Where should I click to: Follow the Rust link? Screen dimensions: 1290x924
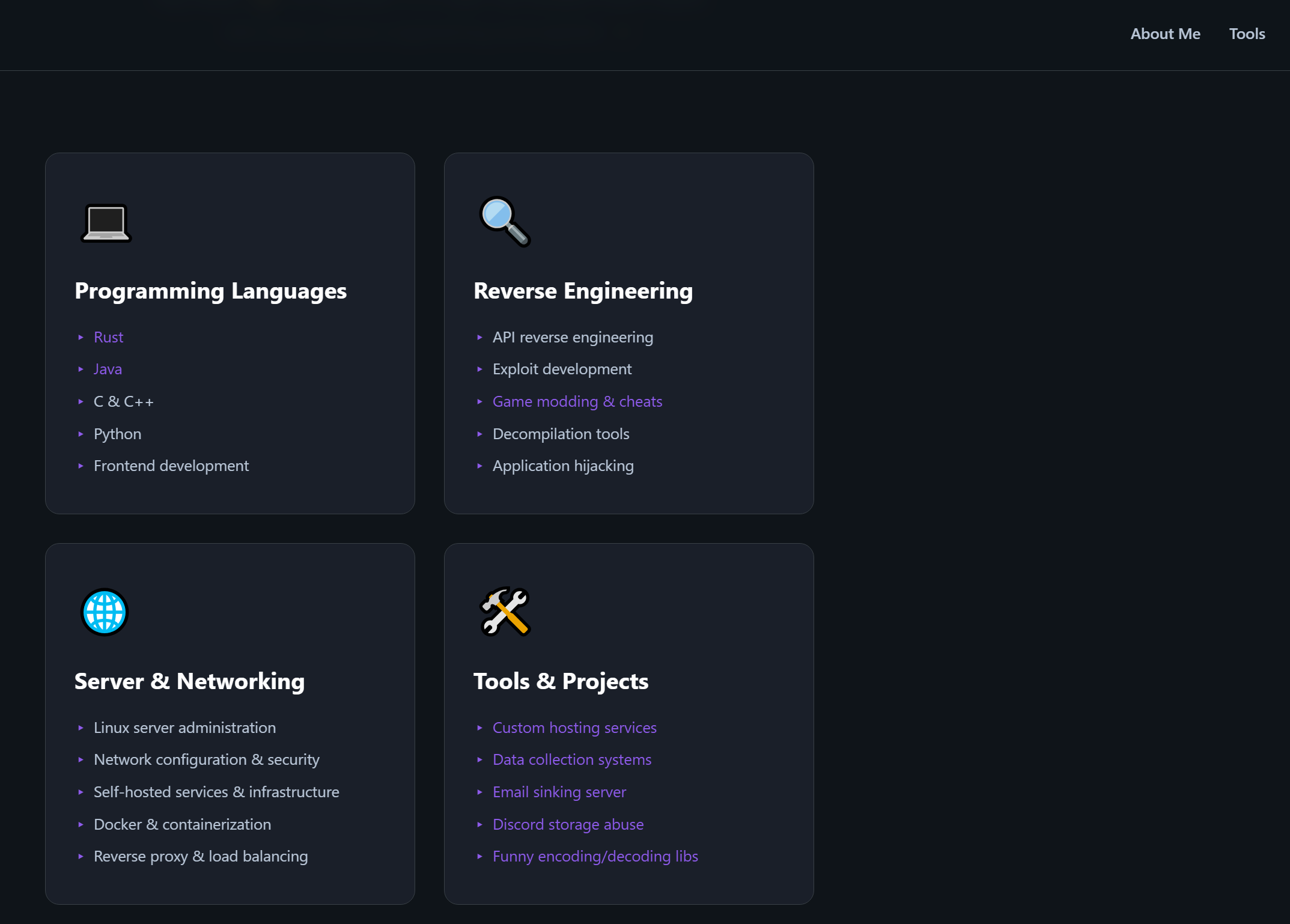[x=108, y=337]
